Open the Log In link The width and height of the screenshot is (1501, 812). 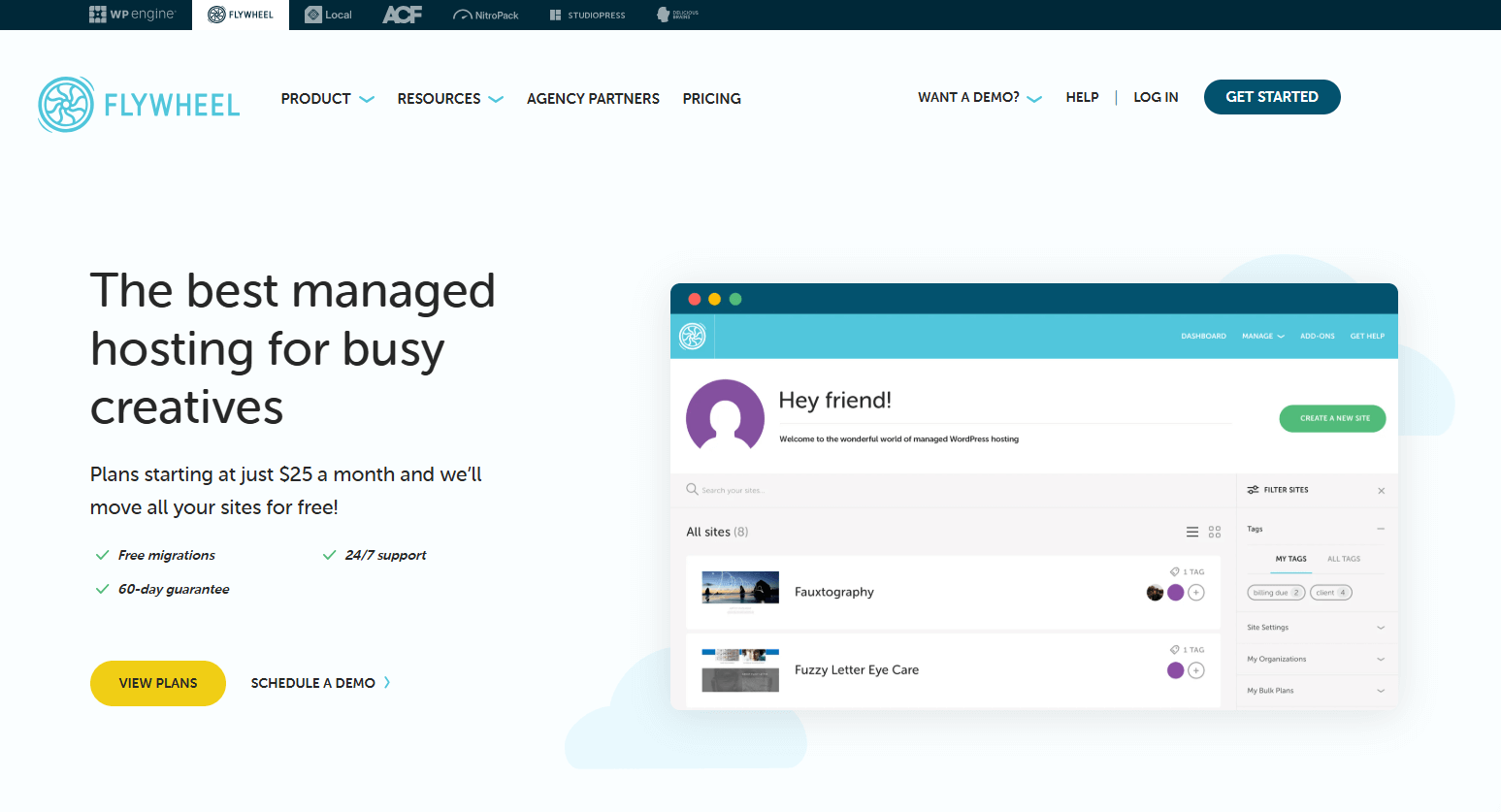click(1156, 97)
